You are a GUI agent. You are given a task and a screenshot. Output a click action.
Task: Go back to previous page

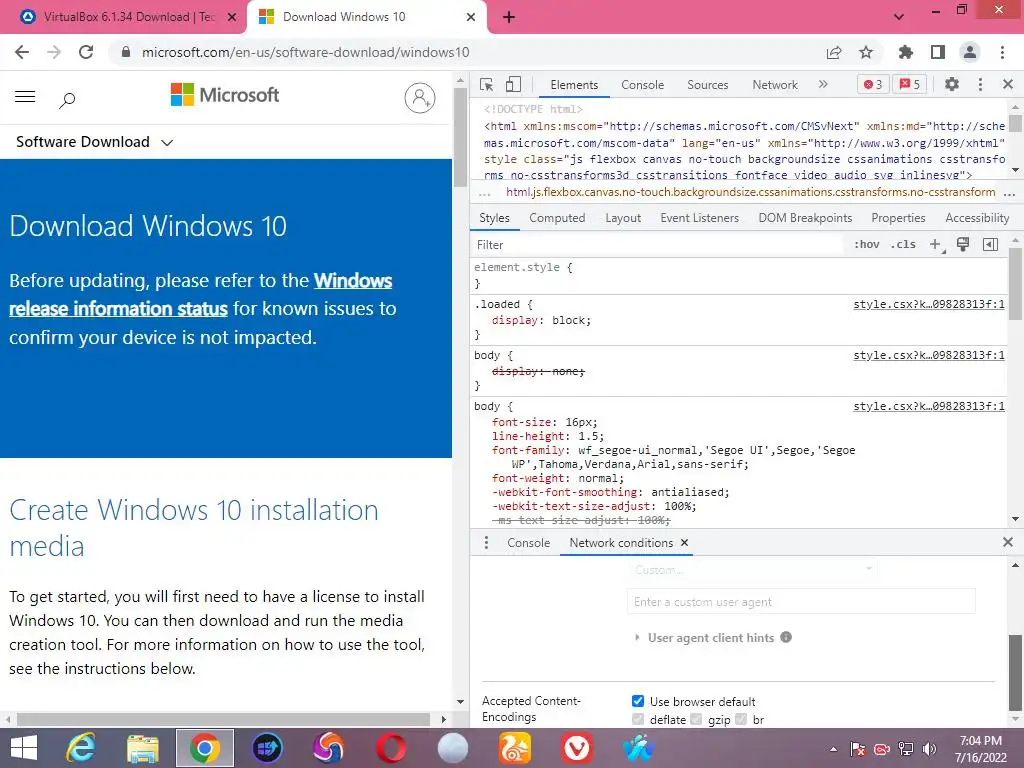pyautogui.click(x=22, y=52)
